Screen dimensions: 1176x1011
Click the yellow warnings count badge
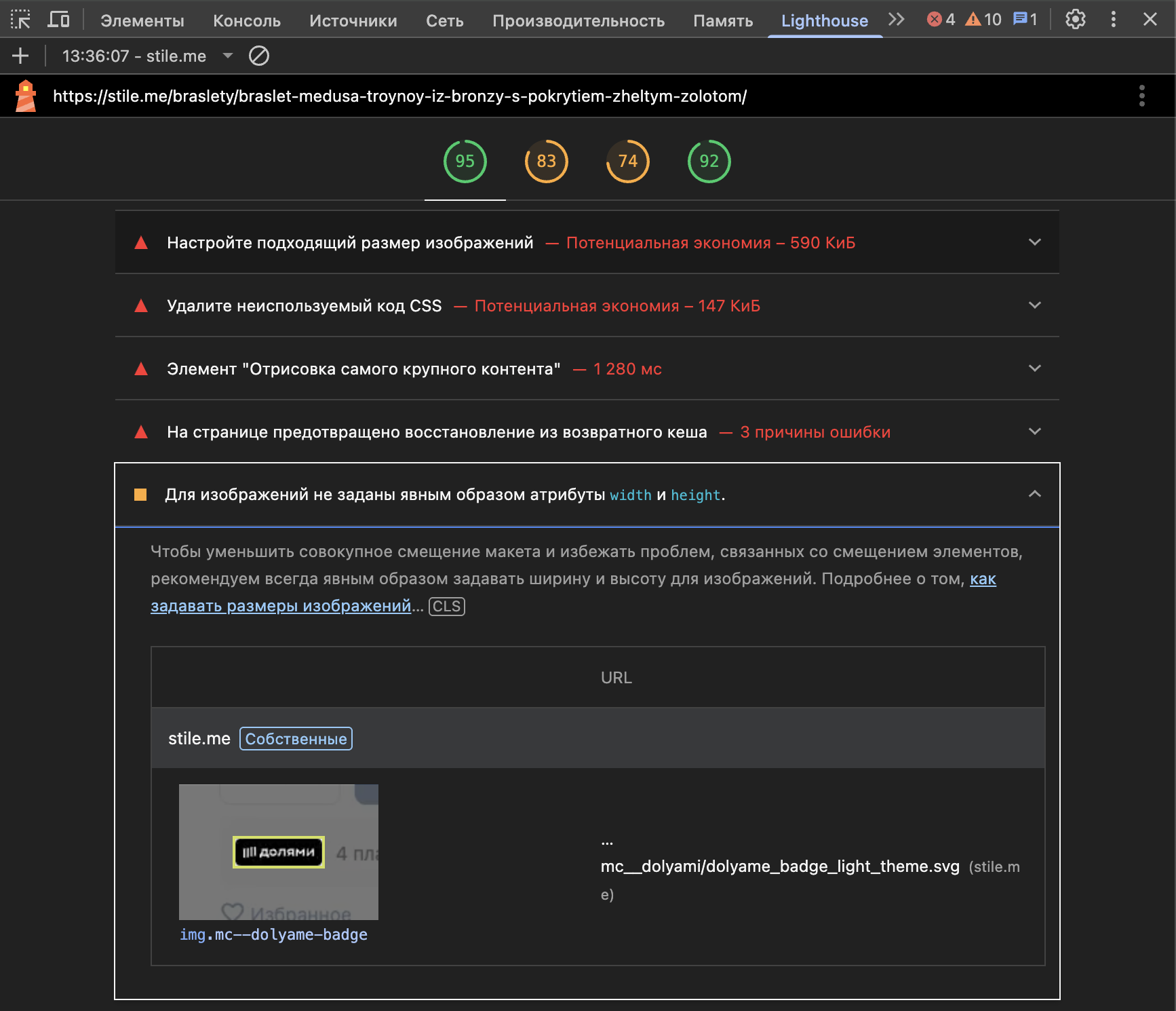click(983, 20)
